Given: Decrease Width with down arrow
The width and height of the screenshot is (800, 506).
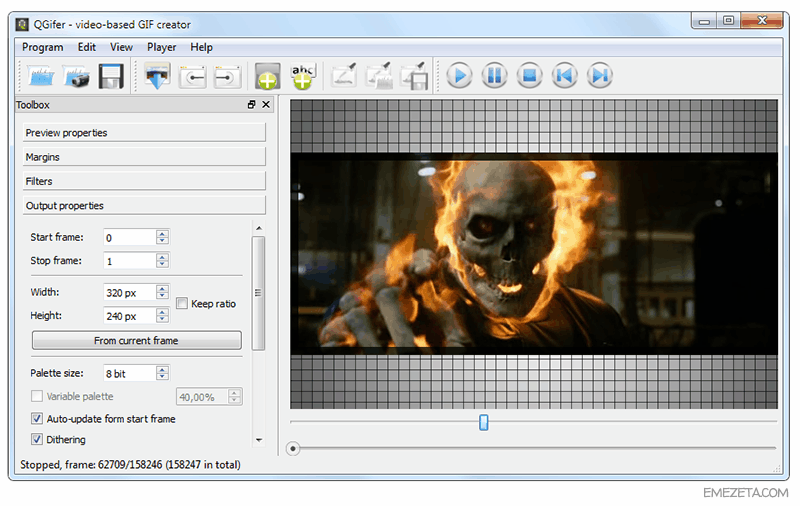Looking at the screenshot, I should 162,296.
